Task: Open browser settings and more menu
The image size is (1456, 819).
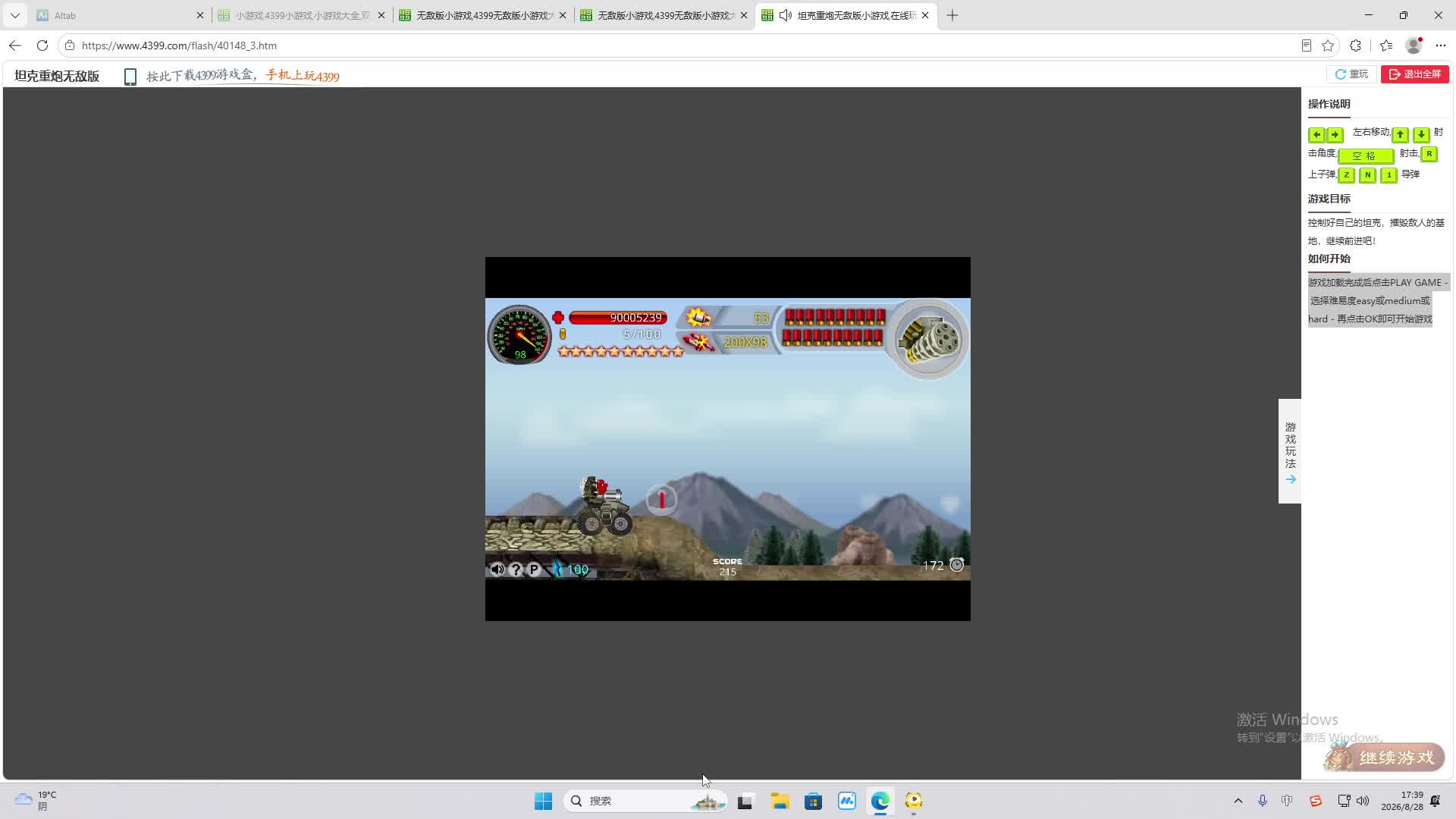Action: [1441, 45]
